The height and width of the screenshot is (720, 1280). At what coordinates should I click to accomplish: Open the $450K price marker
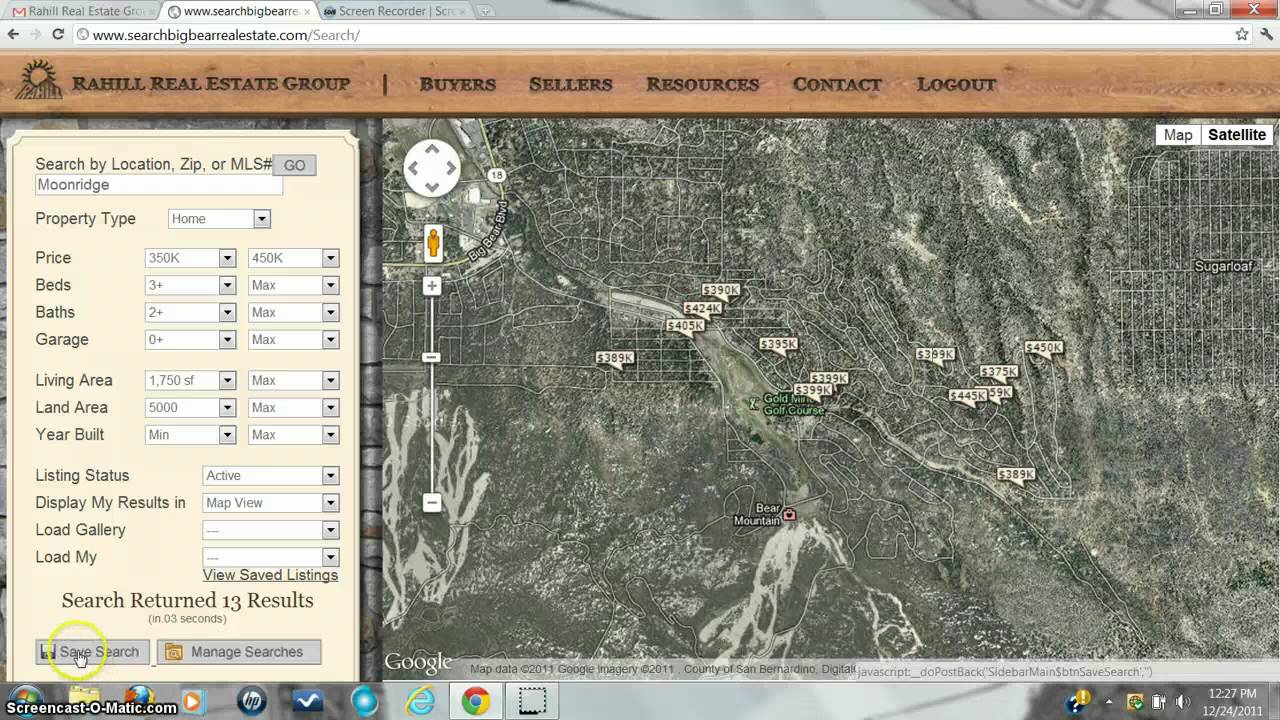pyautogui.click(x=1044, y=349)
